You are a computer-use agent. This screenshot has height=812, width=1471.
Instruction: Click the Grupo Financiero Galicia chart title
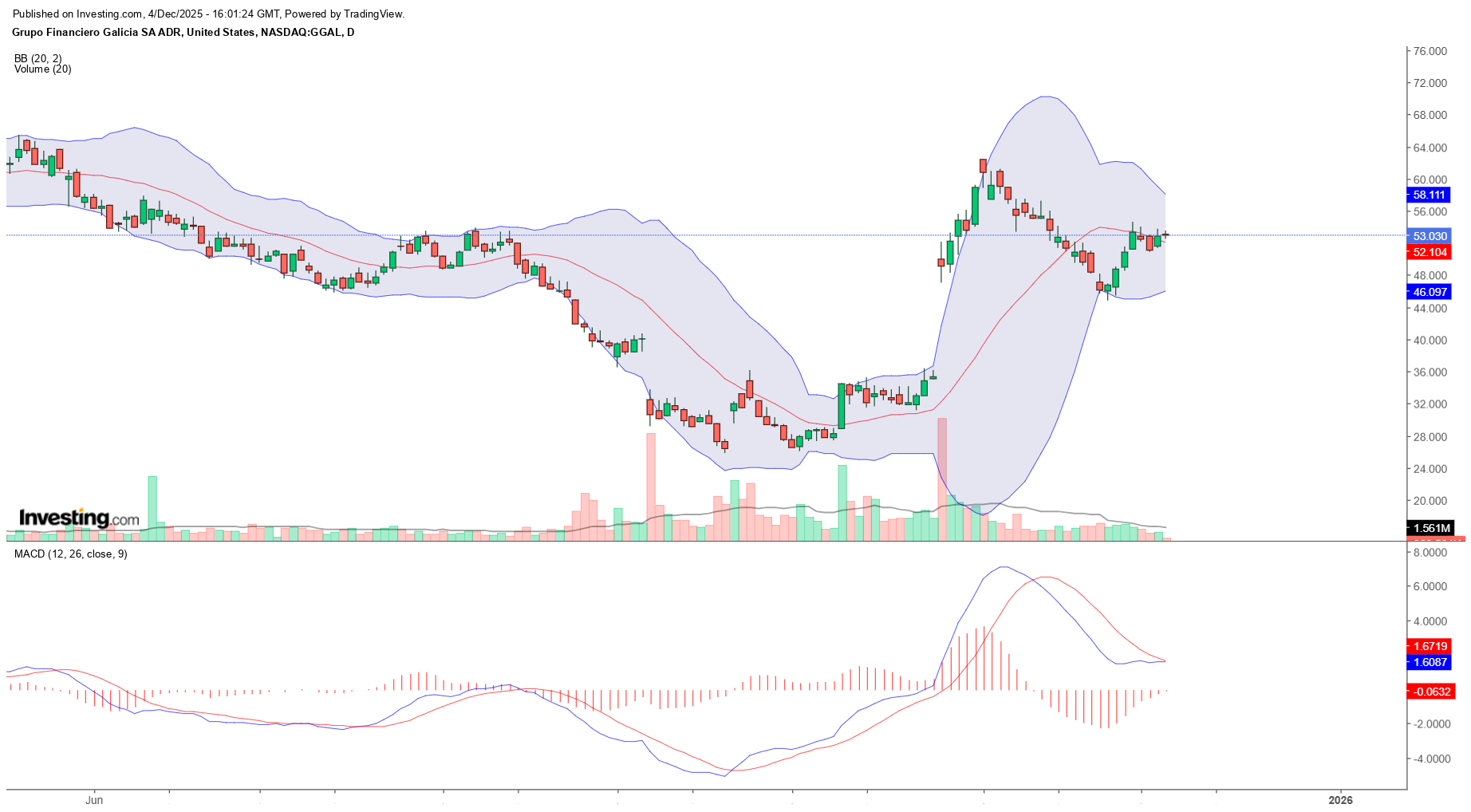183,32
